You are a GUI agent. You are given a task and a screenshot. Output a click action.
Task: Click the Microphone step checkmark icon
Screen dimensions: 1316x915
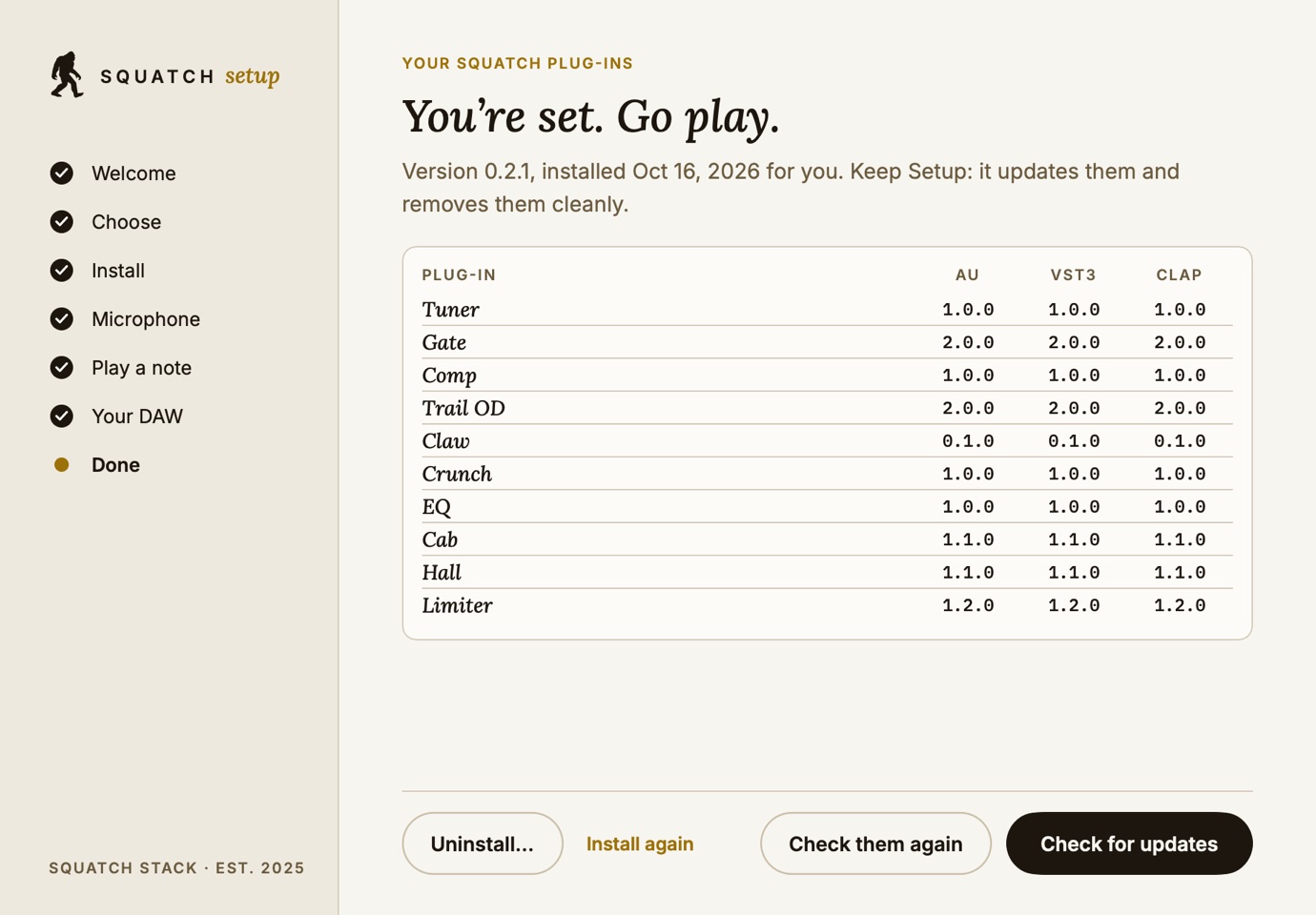(x=62, y=319)
